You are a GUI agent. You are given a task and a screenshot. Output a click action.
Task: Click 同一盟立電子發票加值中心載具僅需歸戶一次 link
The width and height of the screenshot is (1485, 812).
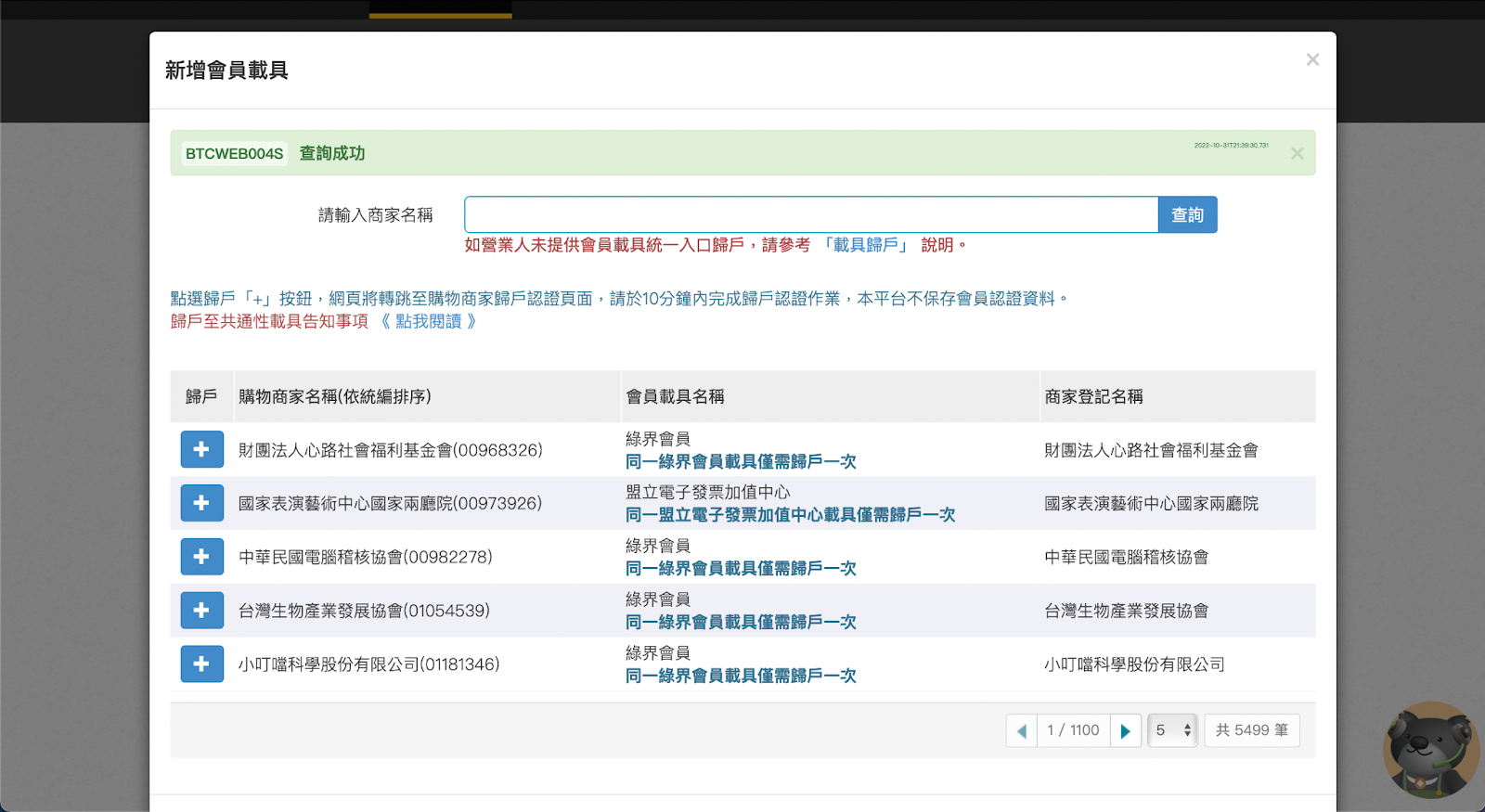[790, 515]
